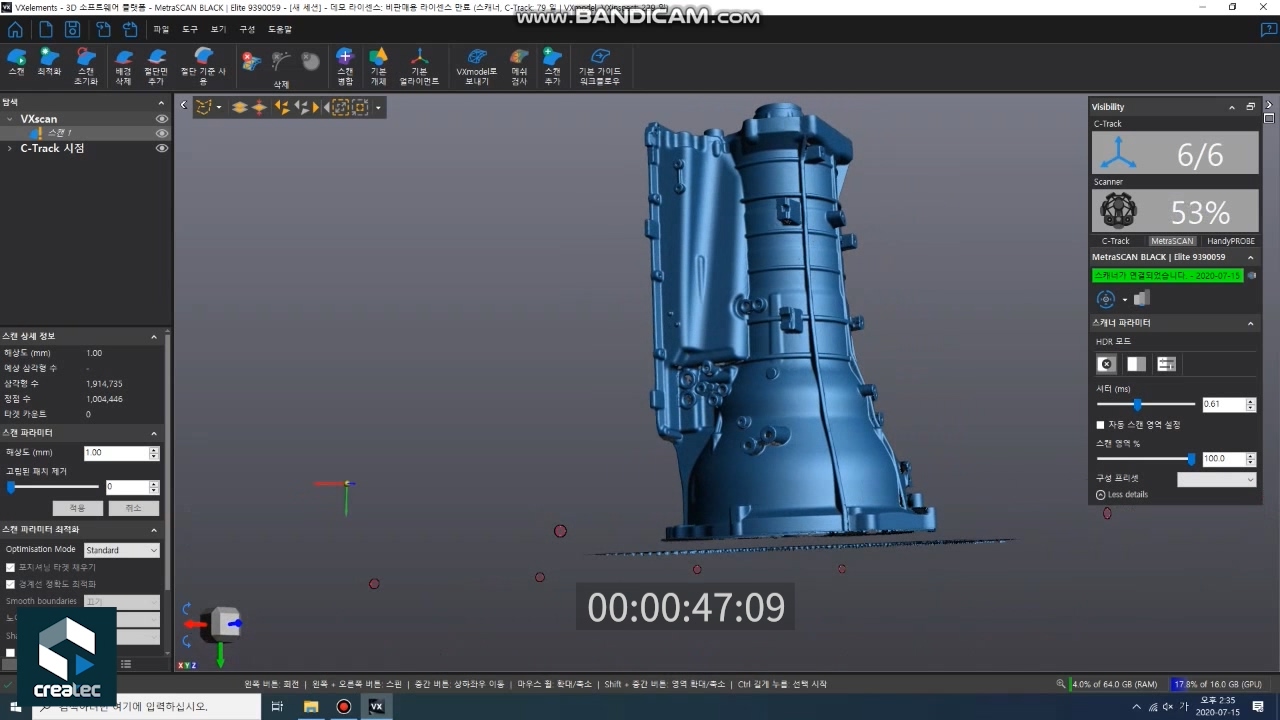Enable the 자동 스캔 영역 설정 checkbox
Viewport: 1280px width, 720px height.
[x=1101, y=425]
